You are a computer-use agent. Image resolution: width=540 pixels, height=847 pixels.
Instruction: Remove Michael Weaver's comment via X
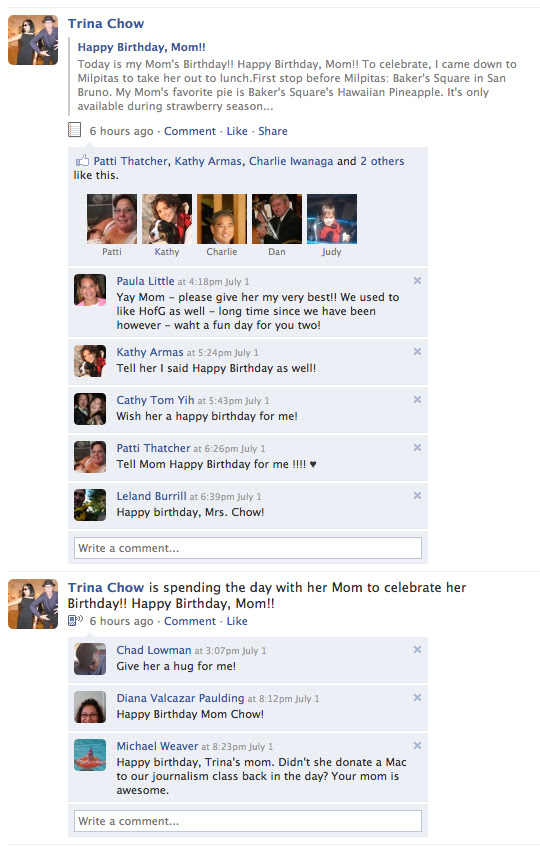coord(417,745)
